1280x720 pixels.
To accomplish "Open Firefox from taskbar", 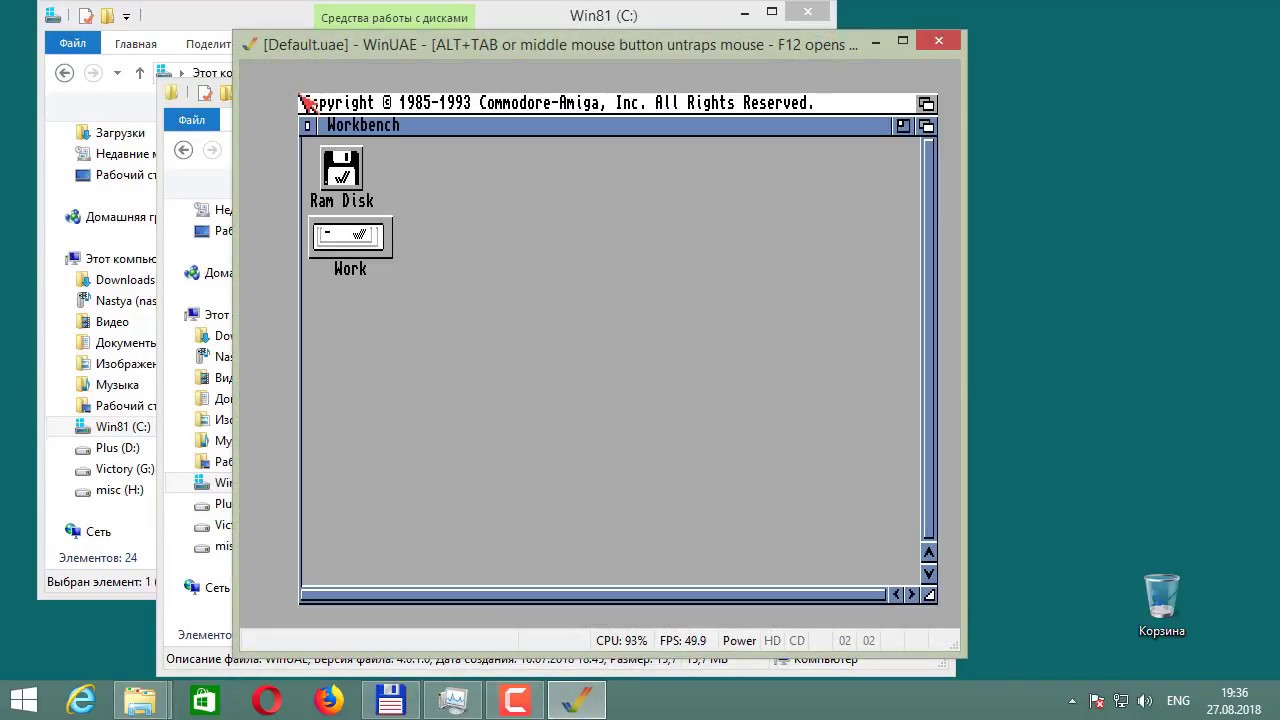I will point(328,700).
